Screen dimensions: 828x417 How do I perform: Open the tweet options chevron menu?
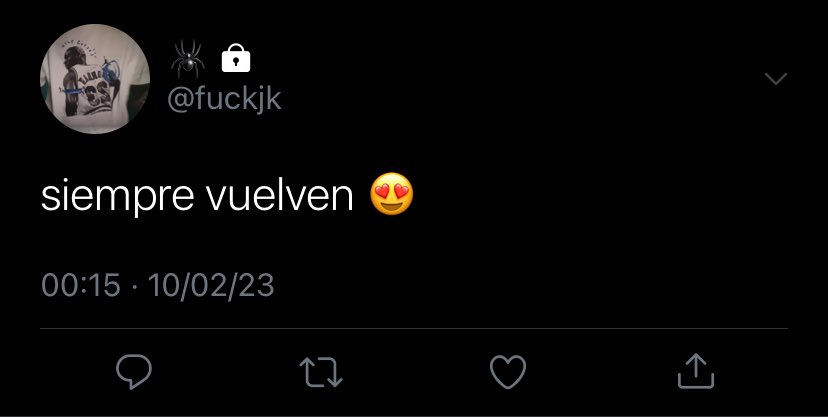coord(776,79)
